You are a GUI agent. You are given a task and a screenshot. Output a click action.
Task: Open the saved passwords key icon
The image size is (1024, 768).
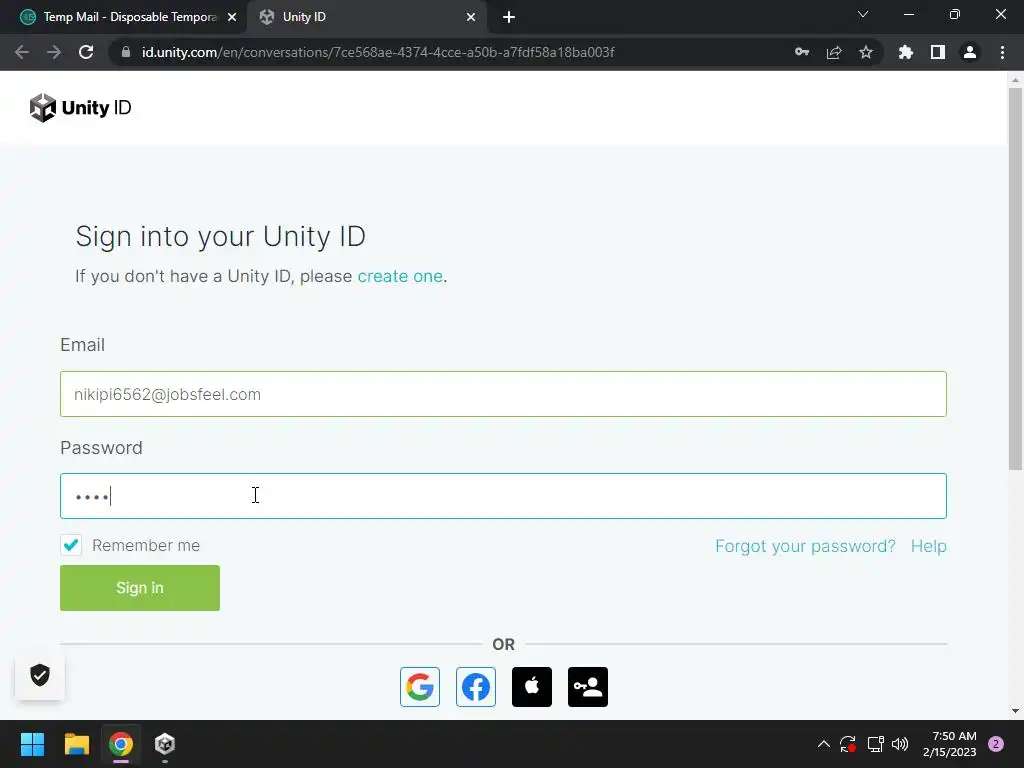tap(802, 52)
